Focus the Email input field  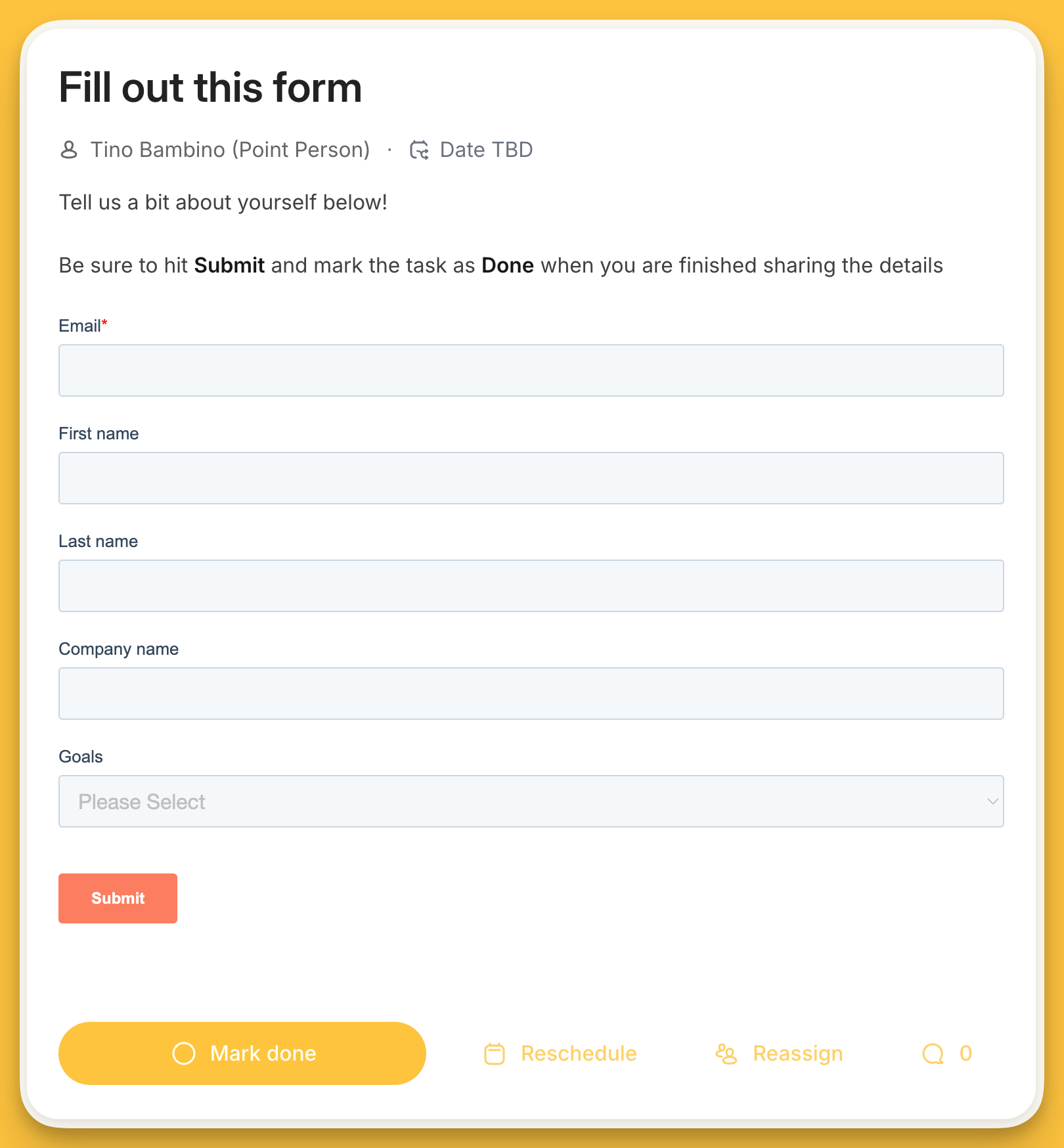pos(531,370)
